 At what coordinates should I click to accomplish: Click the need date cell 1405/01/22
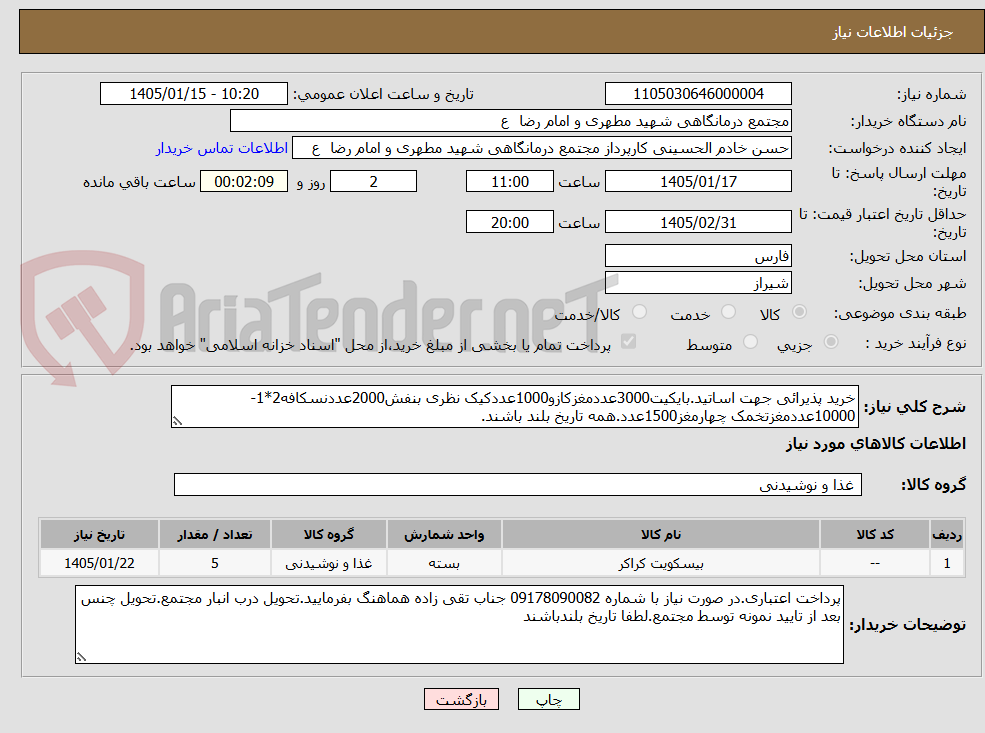coord(99,563)
